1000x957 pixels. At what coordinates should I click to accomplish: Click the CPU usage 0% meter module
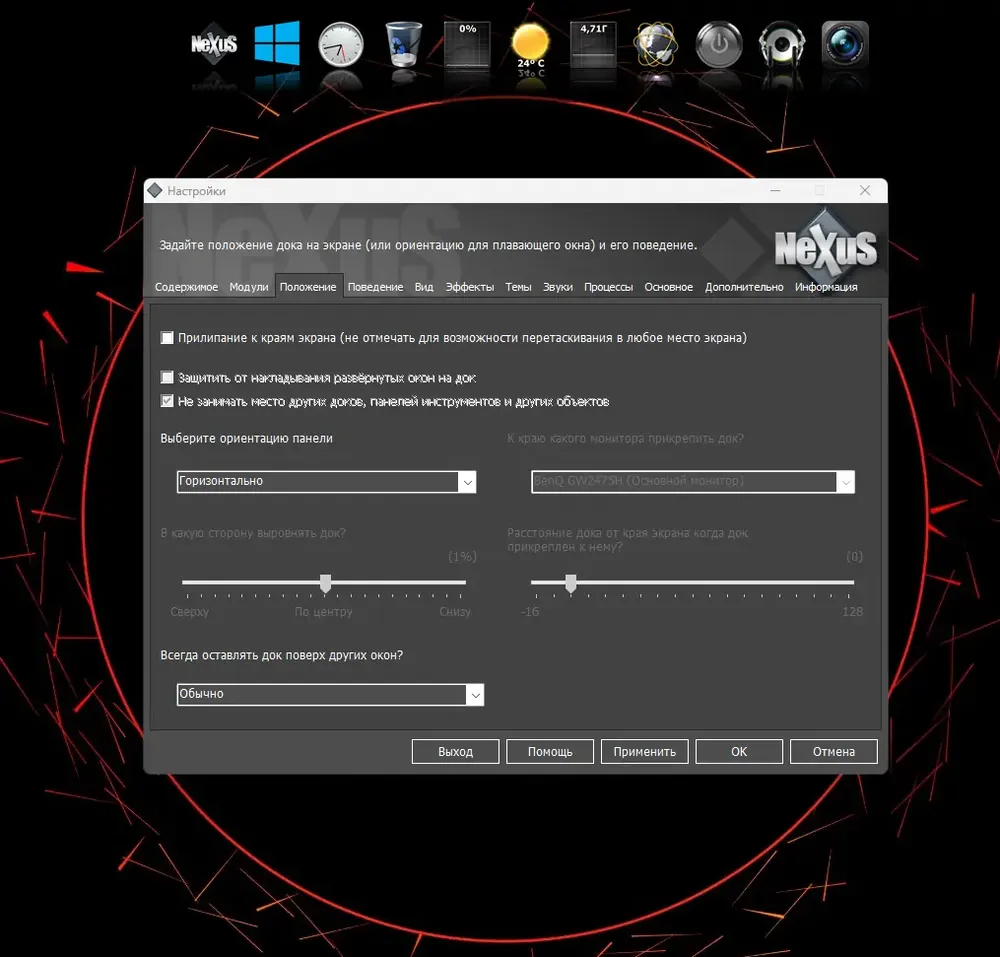(x=467, y=44)
